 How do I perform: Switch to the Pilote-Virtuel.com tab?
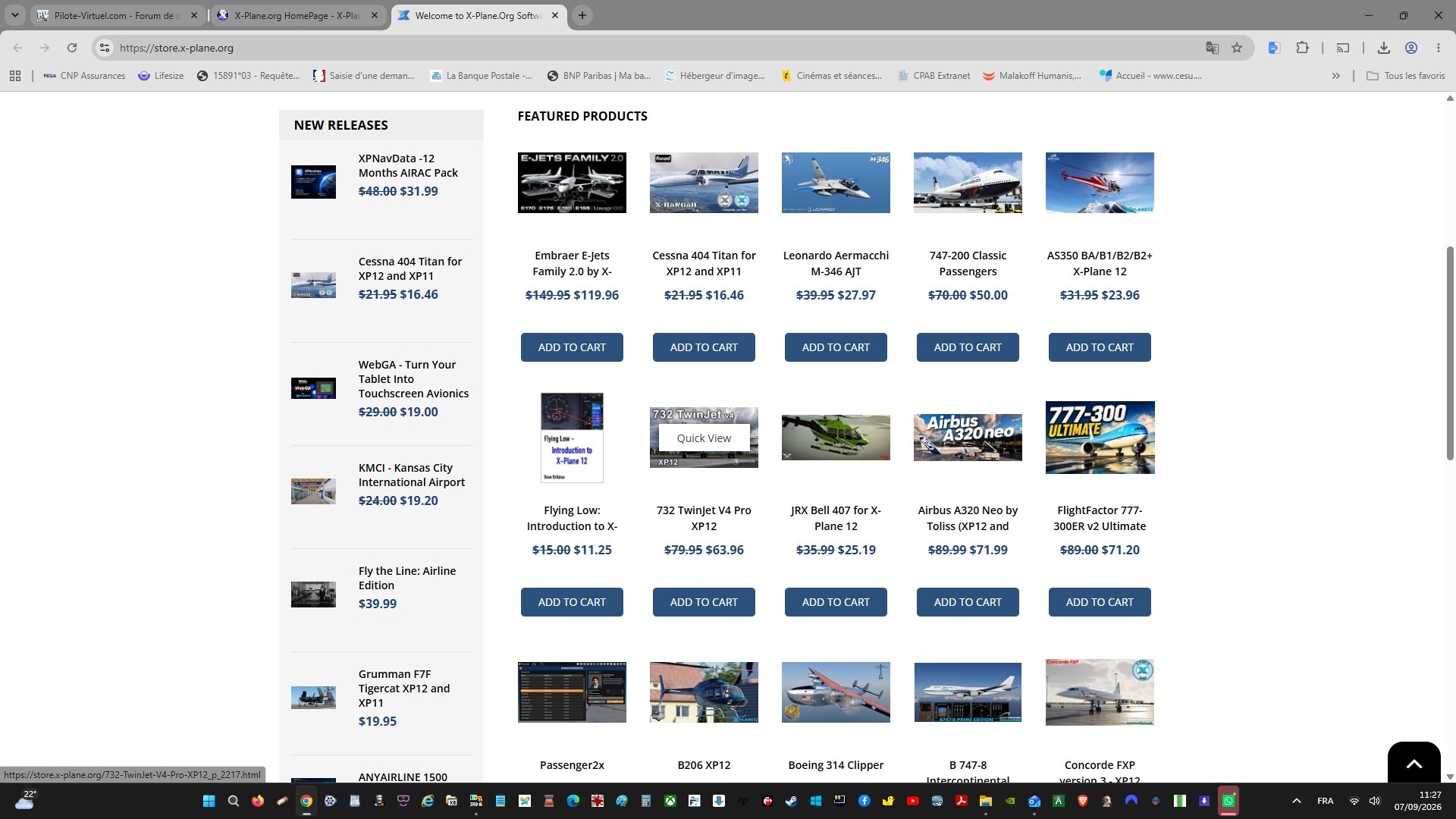click(x=118, y=15)
